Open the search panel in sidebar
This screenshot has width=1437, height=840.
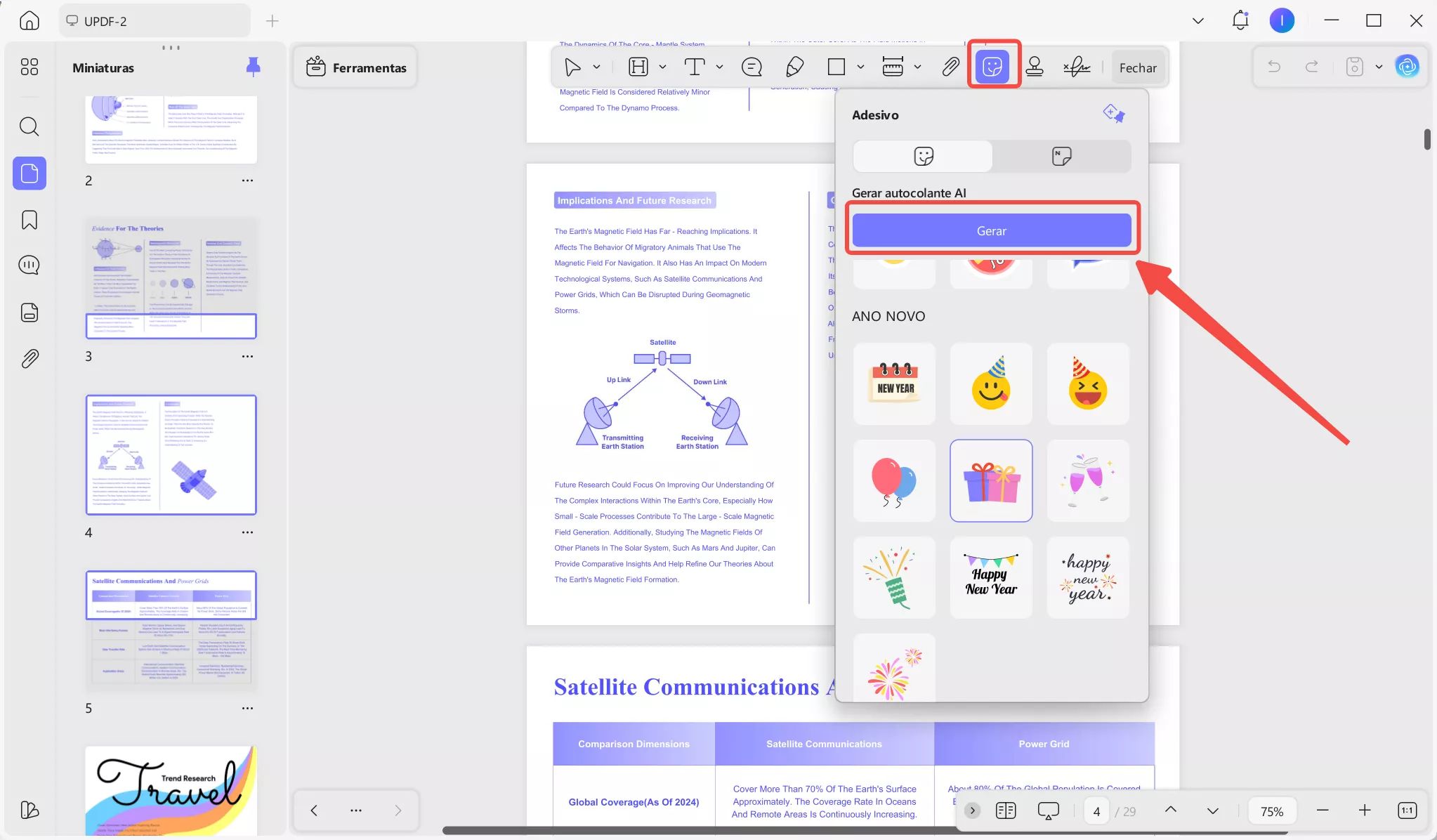[x=29, y=126]
